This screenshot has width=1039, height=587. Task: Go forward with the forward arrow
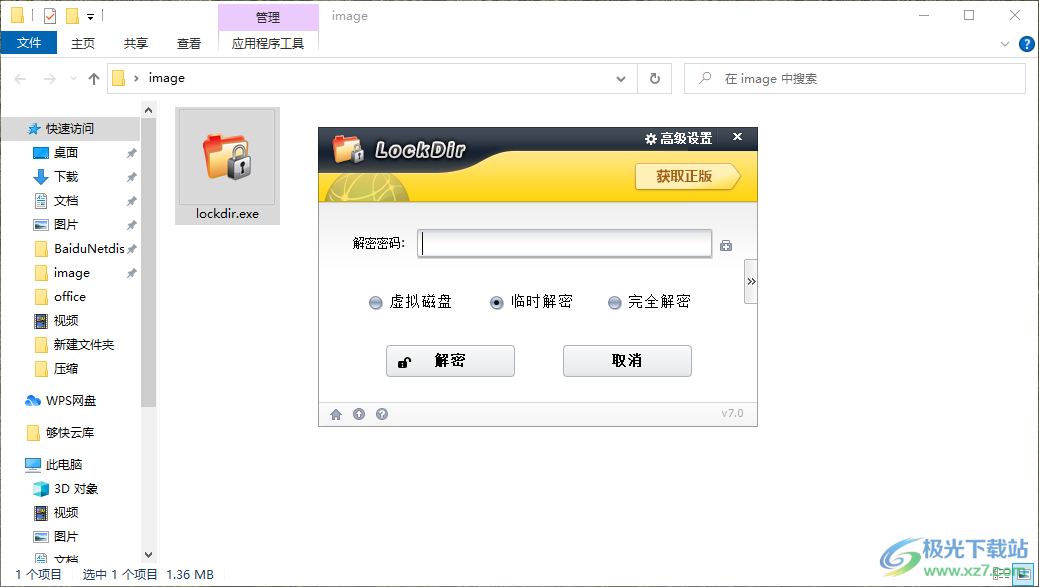[50, 79]
